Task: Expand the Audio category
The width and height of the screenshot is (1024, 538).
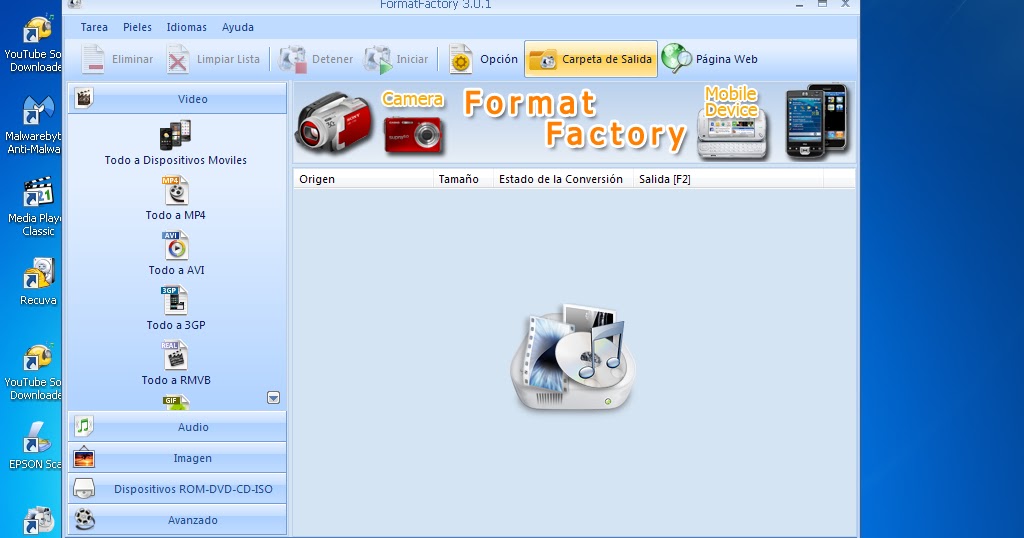Action: (x=177, y=426)
